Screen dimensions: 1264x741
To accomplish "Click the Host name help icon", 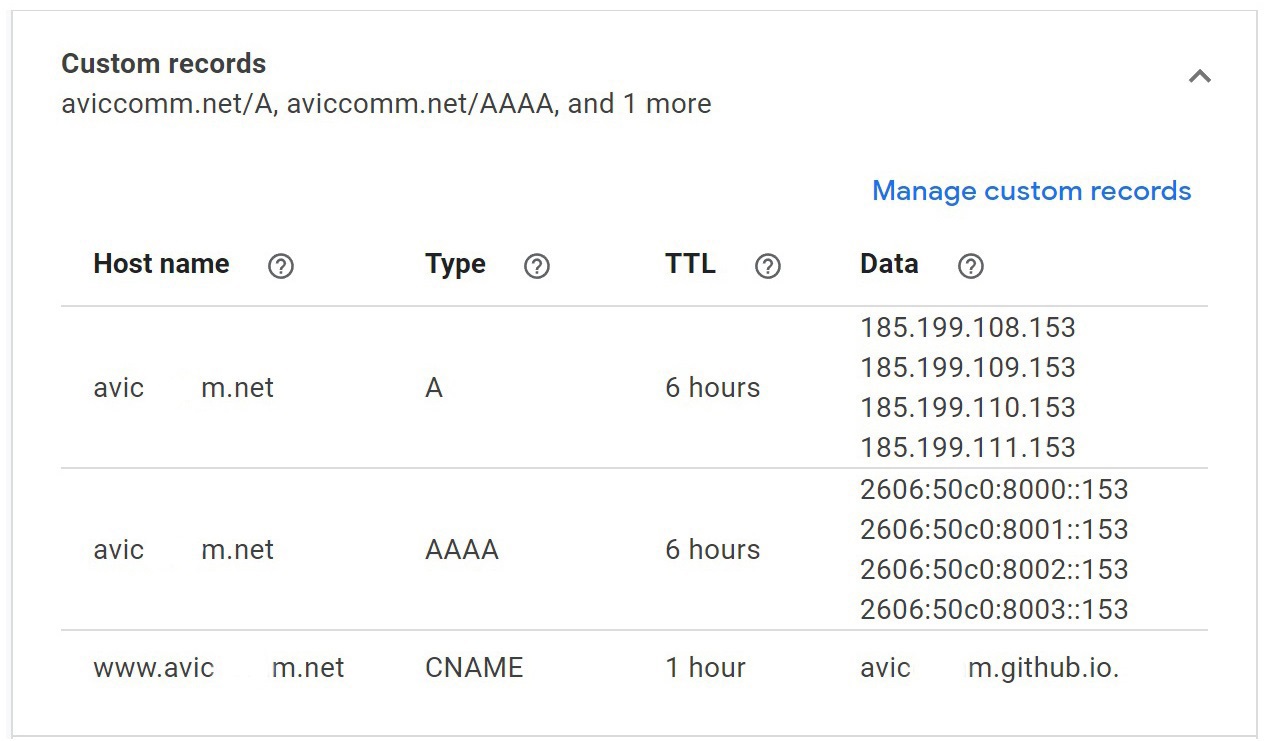I will point(281,266).
